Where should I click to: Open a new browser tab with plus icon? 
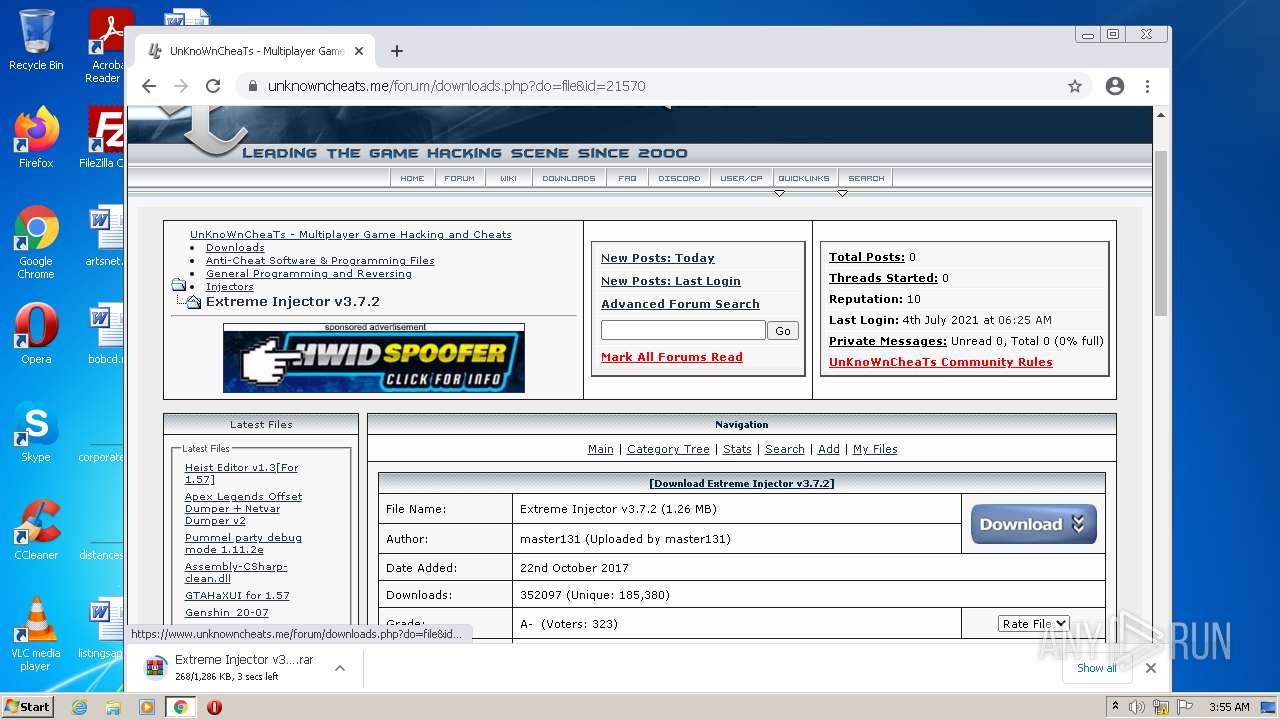(397, 51)
